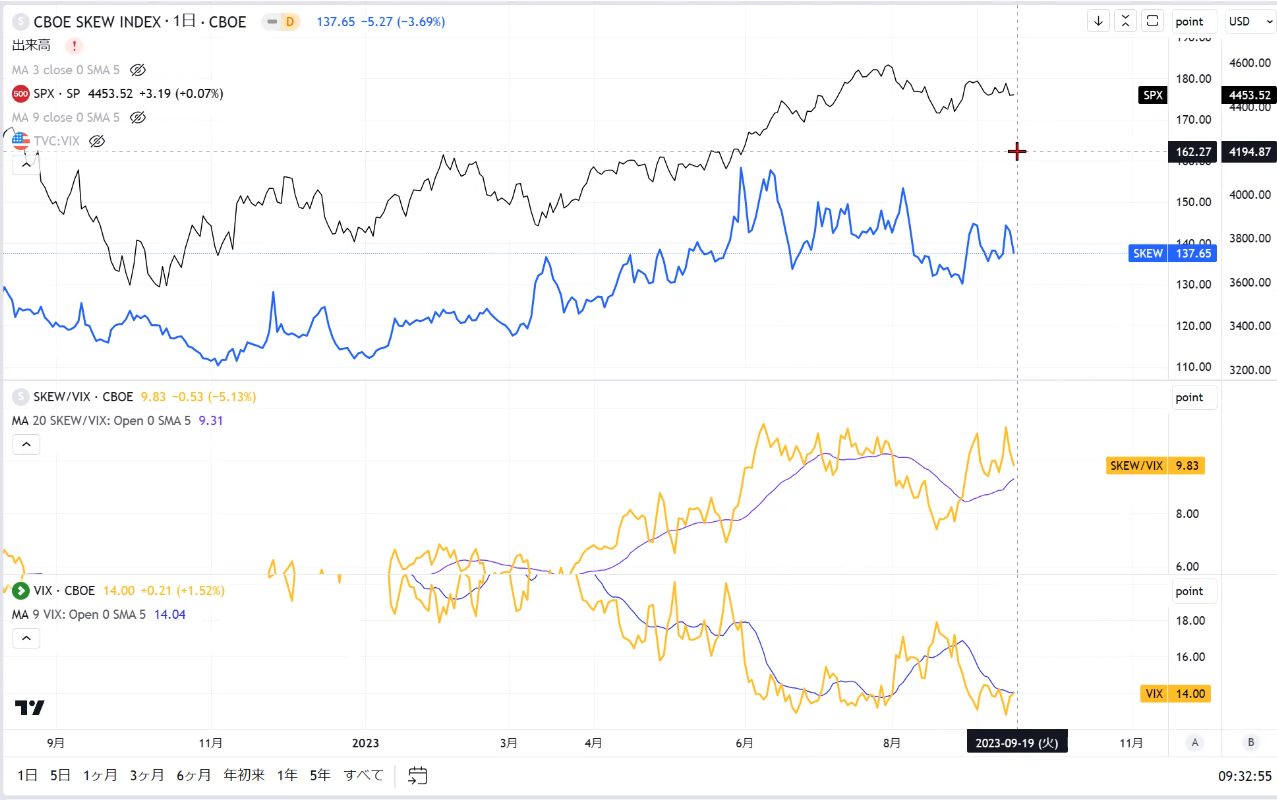
Task: Click the down-arrow pane button at top right
Action: tap(1099, 21)
